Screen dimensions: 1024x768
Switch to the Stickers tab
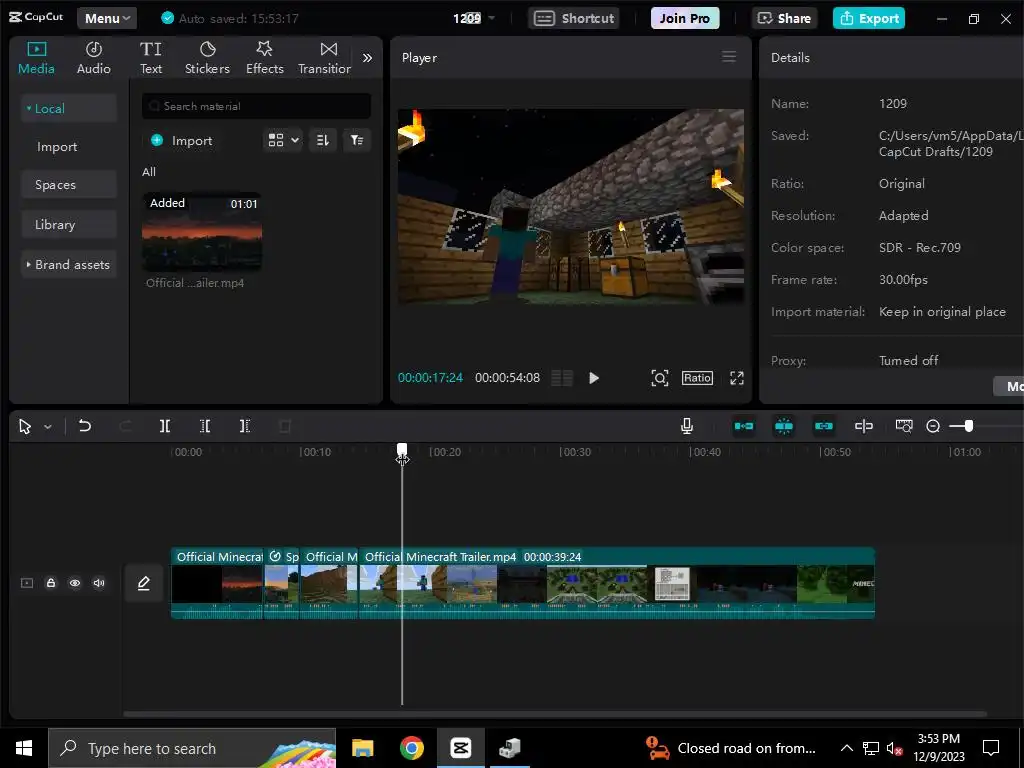[x=207, y=58]
